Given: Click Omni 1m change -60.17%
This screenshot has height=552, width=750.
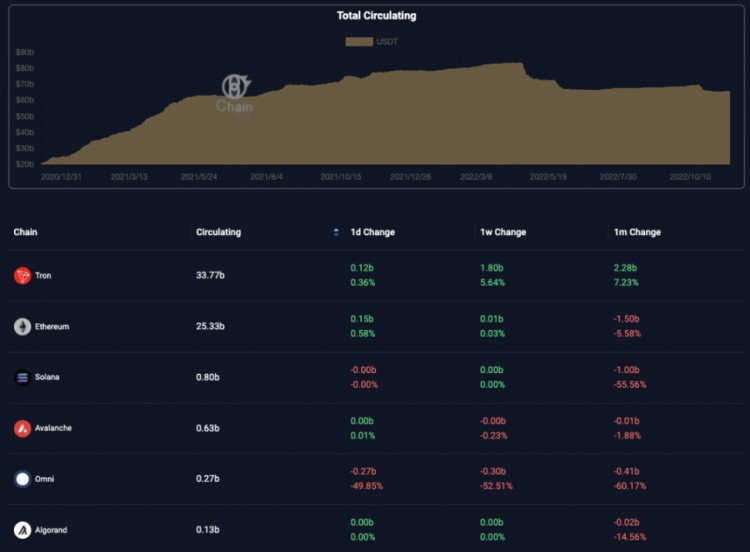Looking at the screenshot, I should point(630,486).
